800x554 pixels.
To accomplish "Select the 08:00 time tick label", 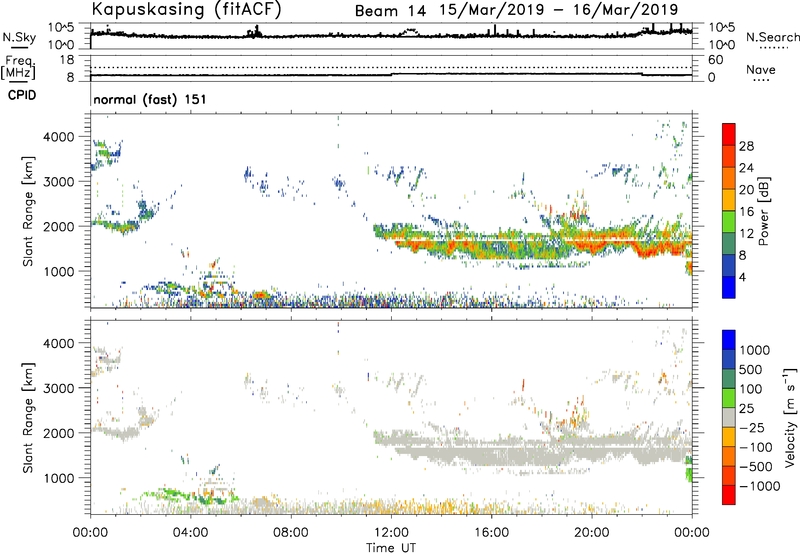I will (291, 533).
